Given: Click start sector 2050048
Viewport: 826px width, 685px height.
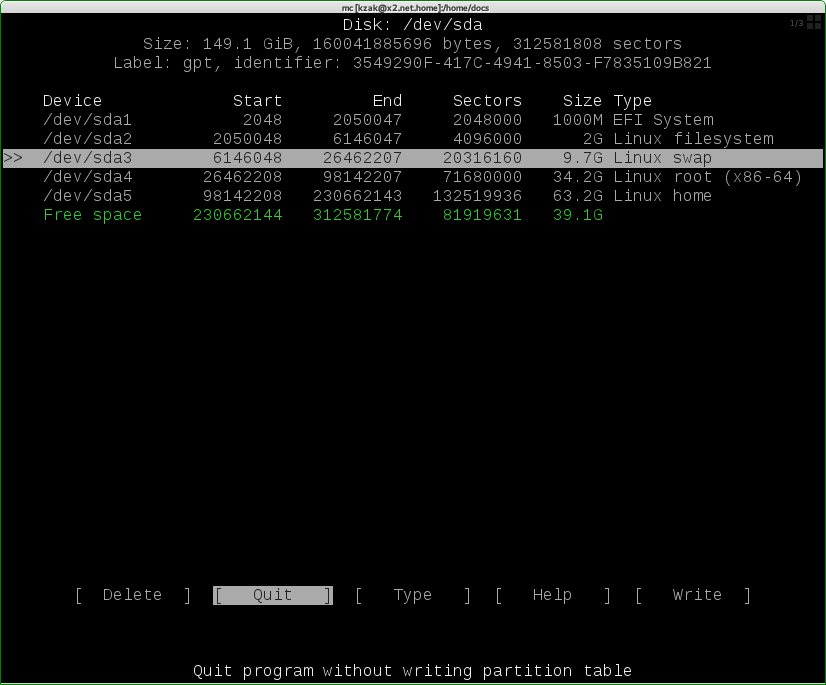Looking at the screenshot, I should click(248, 139).
